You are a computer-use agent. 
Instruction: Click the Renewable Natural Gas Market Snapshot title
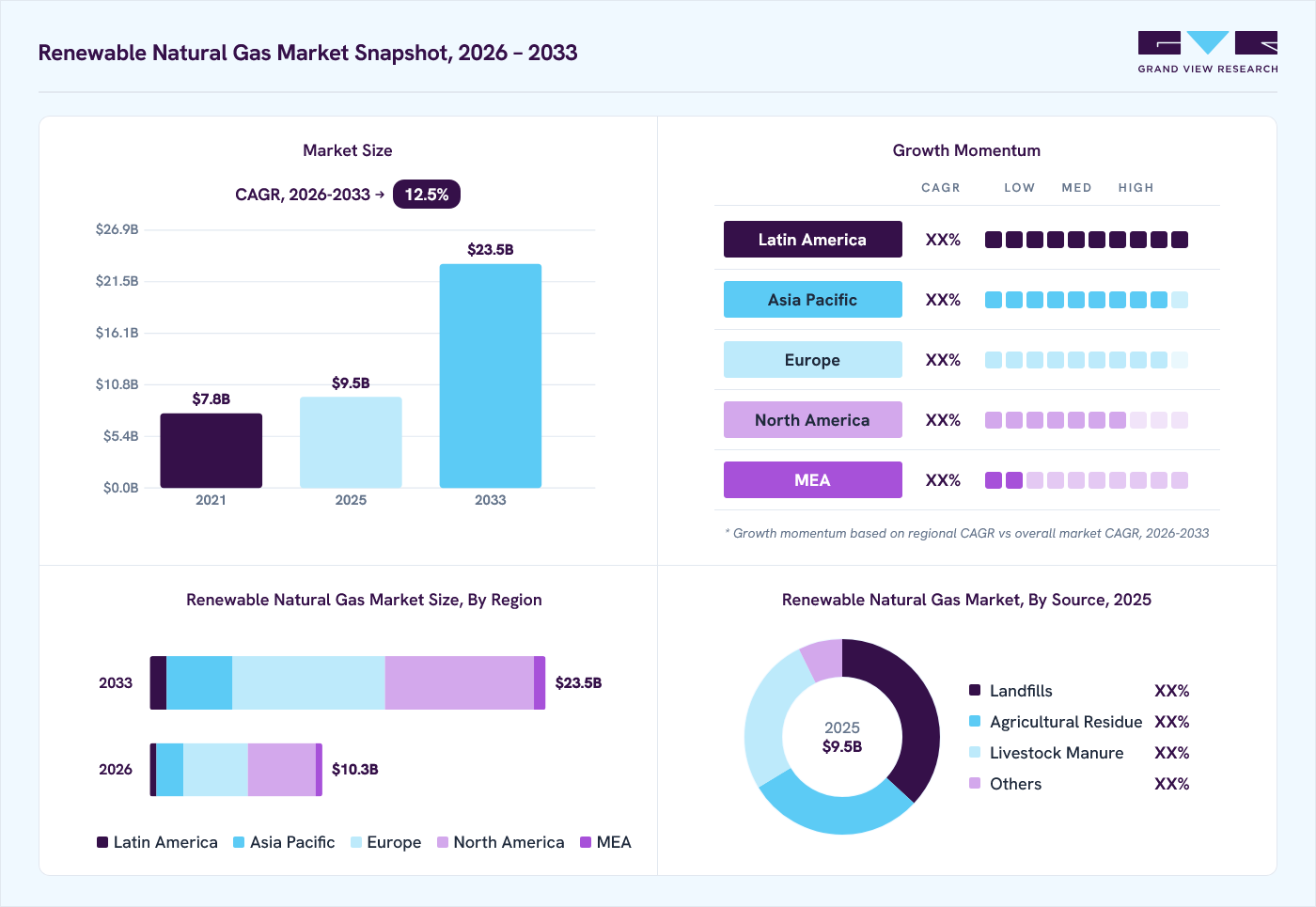[x=307, y=53]
